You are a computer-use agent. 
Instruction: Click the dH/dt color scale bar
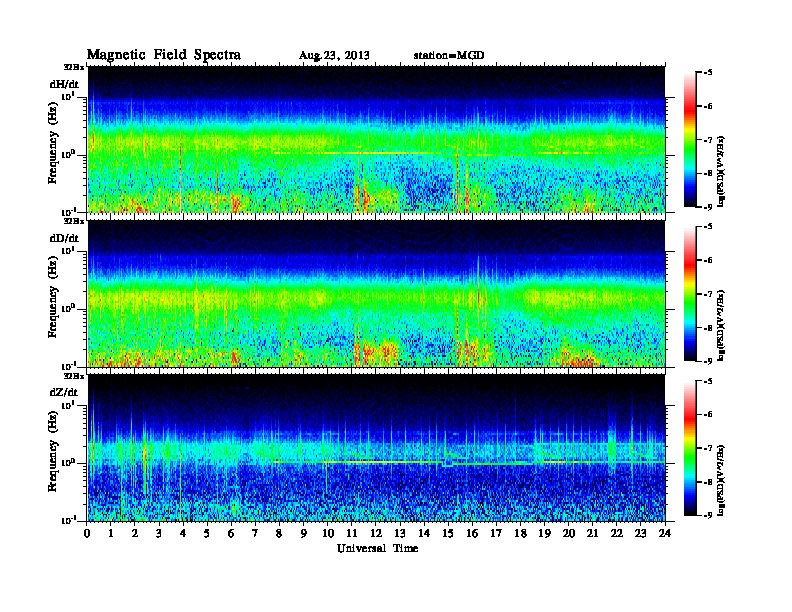[x=689, y=139]
